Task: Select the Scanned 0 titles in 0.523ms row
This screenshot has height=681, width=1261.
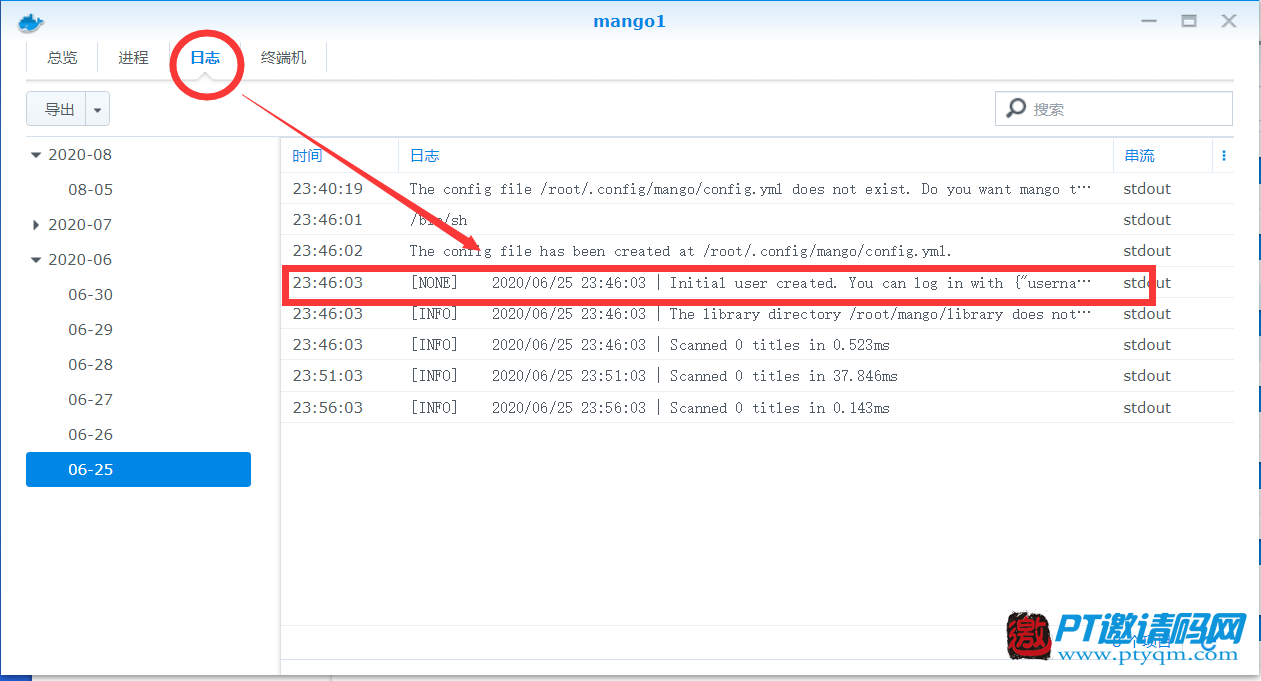Action: point(757,345)
